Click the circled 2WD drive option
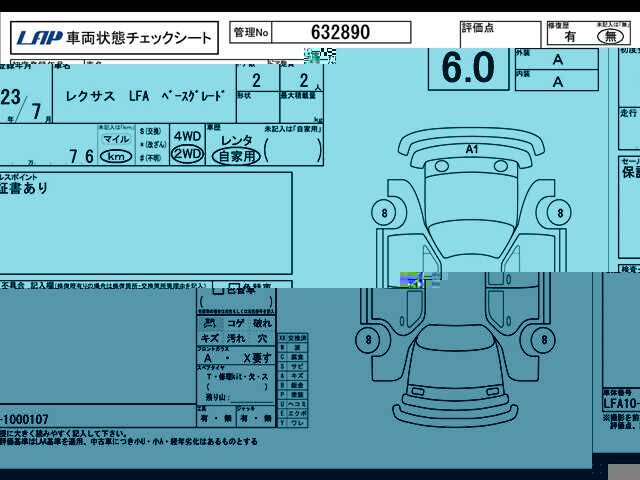 [x=187, y=154]
